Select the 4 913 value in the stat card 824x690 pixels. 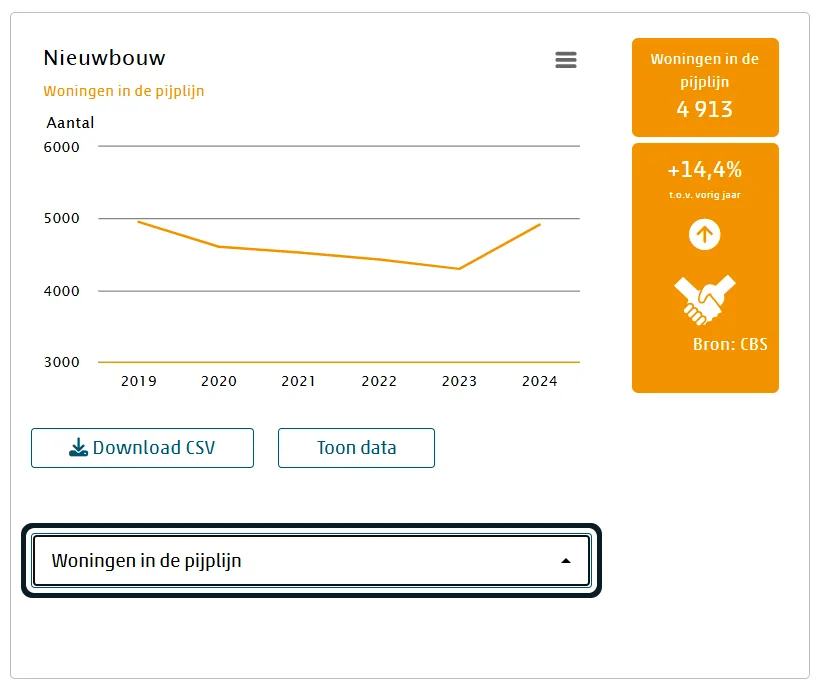pyautogui.click(x=705, y=110)
